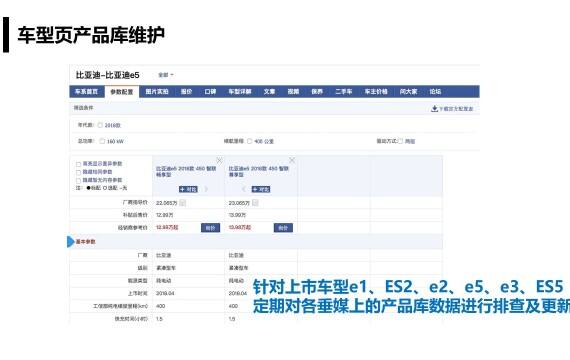Image resolution: width=570 pixels, height=360 pixels.
Task: Enable 隐藏相同参数 checkbox
Action: pos(78,172)
